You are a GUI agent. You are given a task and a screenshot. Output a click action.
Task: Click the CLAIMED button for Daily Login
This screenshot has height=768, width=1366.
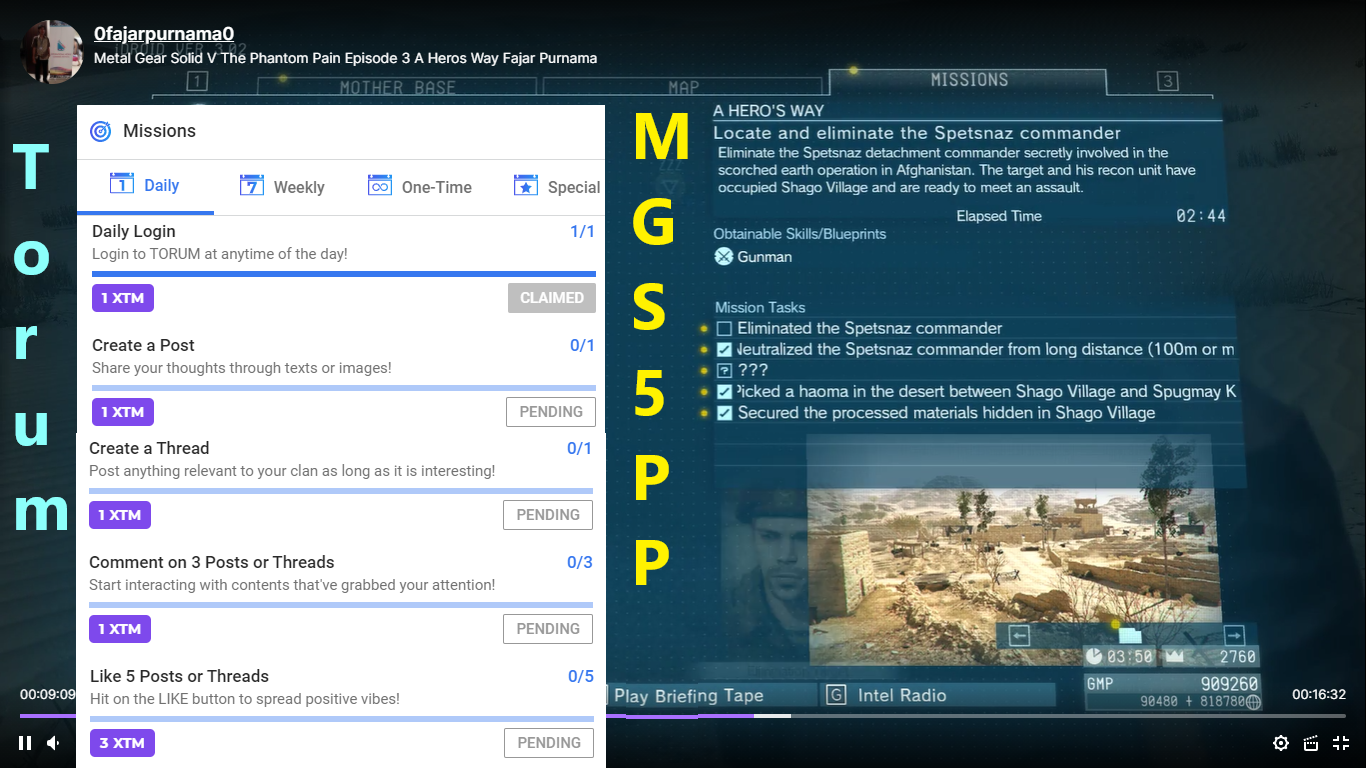click(552, 298)
